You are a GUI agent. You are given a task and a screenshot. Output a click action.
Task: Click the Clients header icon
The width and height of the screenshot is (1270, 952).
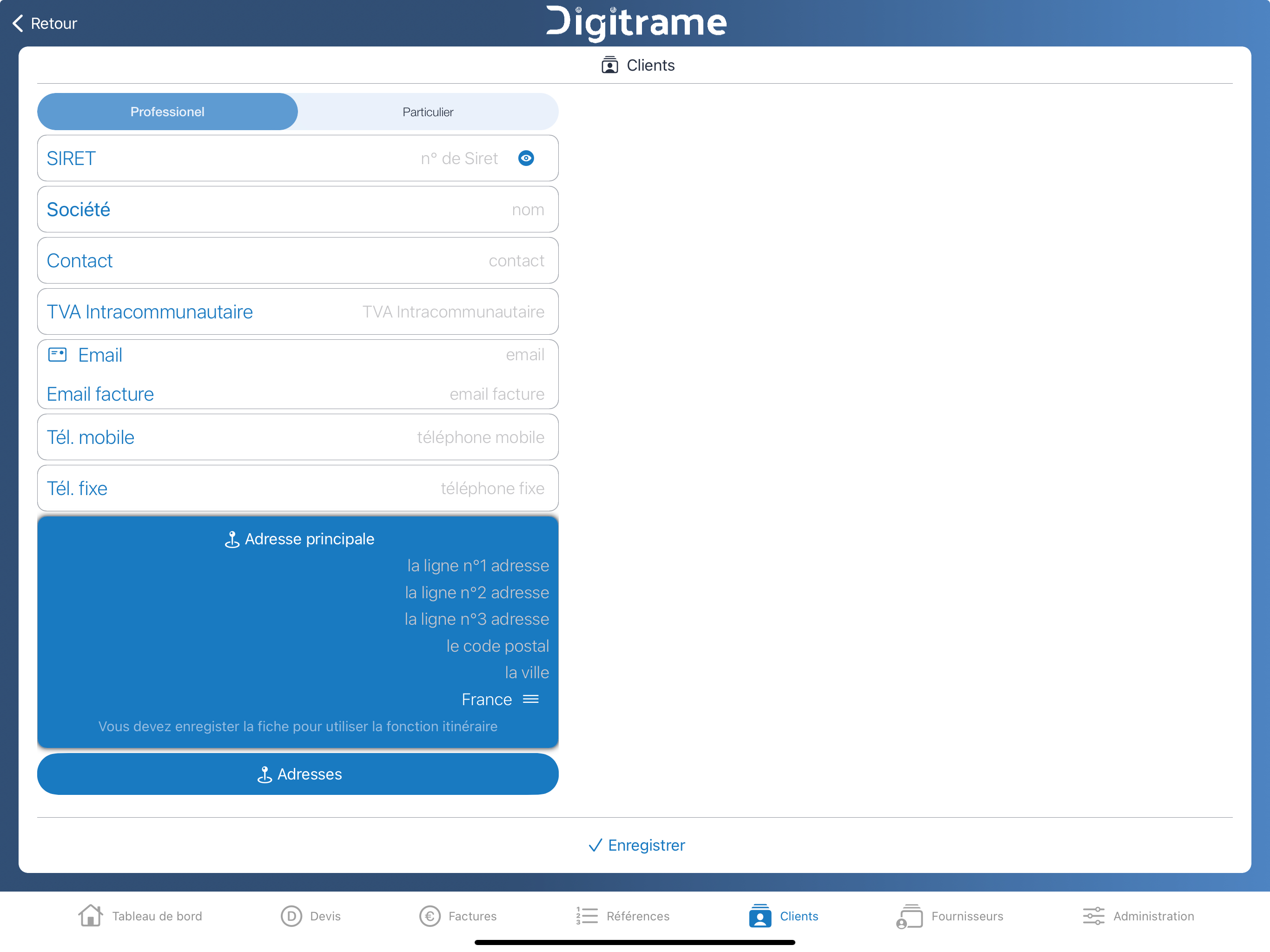[x=610, y=65]
